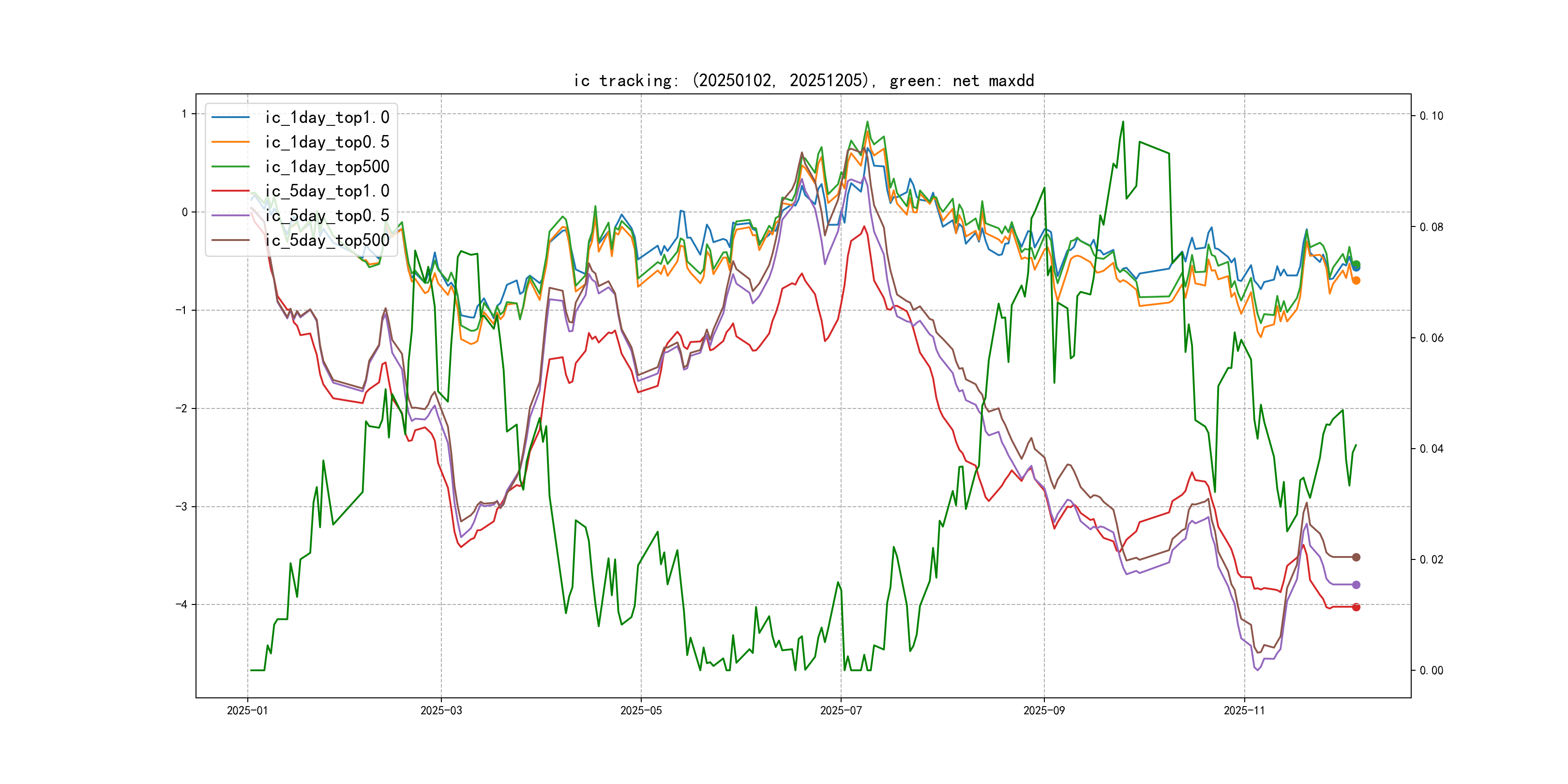Click the purple line swatch in legend
The image size is (1568, 784).
230,215
